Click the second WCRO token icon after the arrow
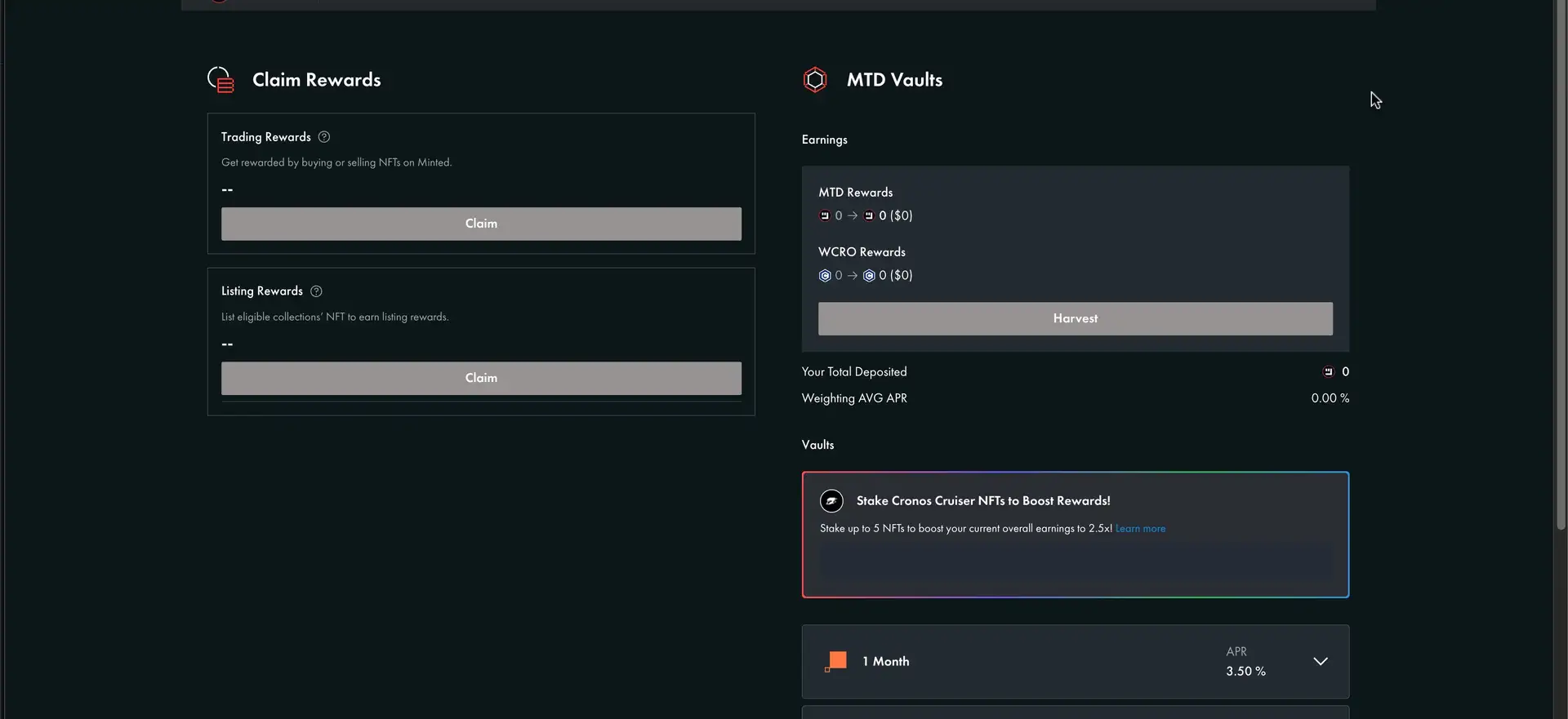The height and width of the screenshot is (719, 1568). (869, 276)
